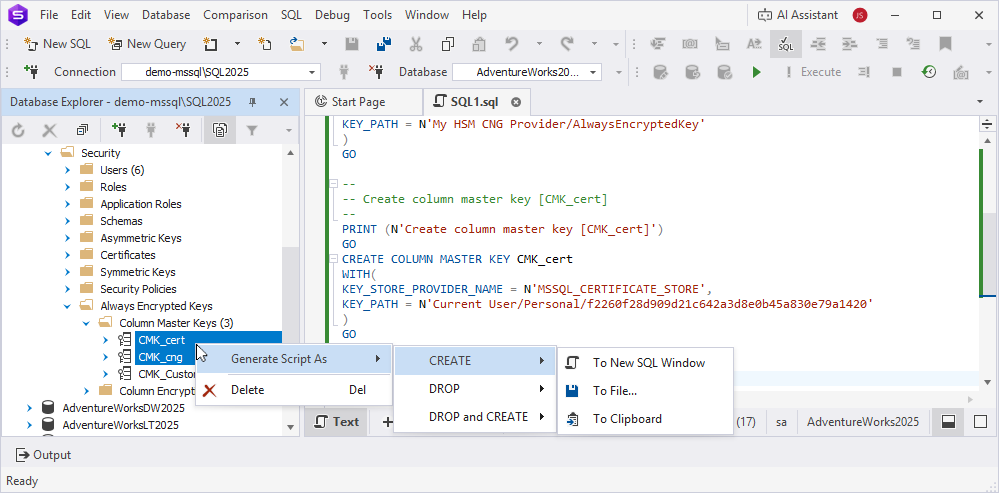999x493 pixels.
Task: Toggle the single pane layout icon
Action: (x=980, y=422)
